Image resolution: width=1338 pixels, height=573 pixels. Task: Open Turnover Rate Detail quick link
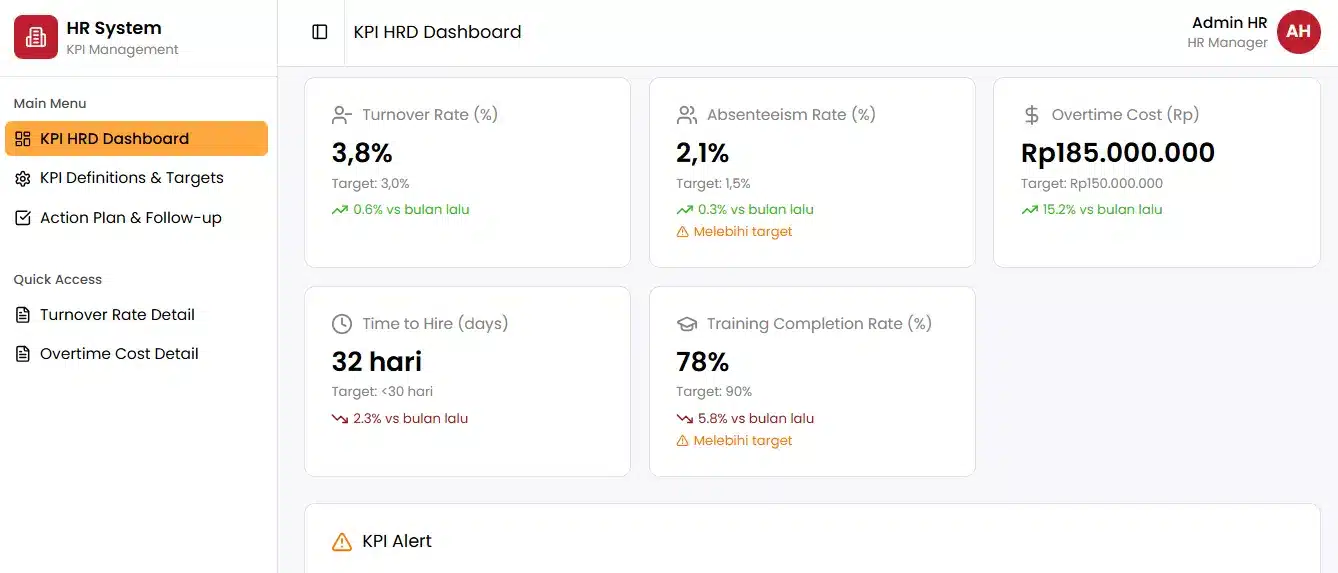click(x=117, y=315)
